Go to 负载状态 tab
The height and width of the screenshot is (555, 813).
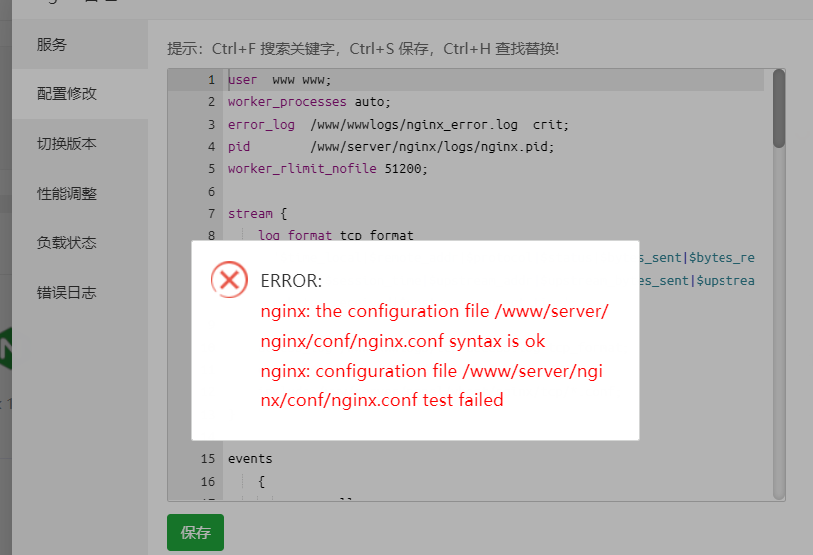tap(80, 243)
